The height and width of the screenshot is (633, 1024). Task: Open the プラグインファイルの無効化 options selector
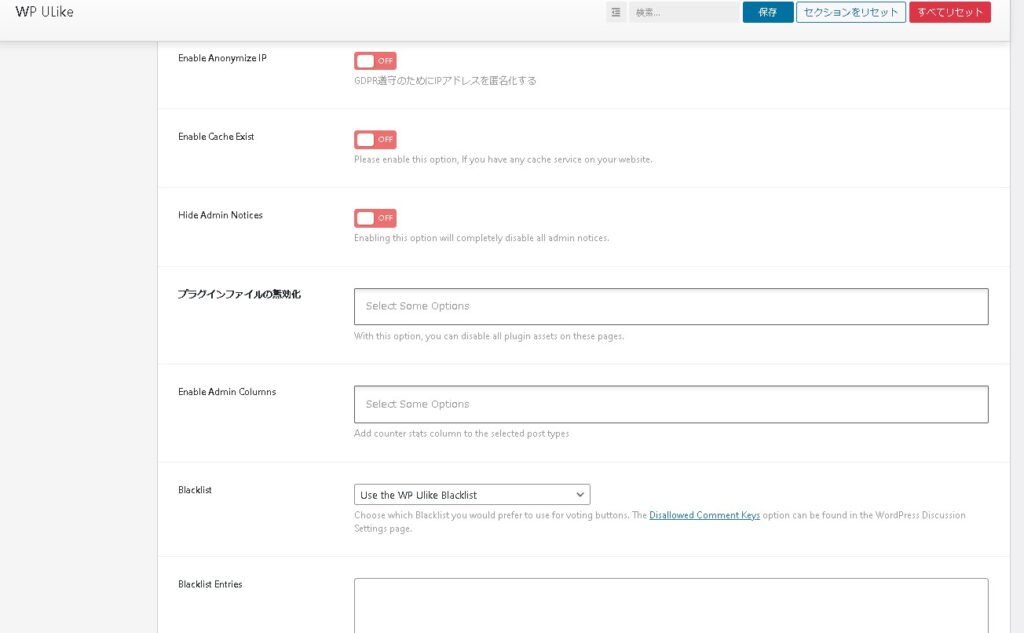(x=670, y=306)
